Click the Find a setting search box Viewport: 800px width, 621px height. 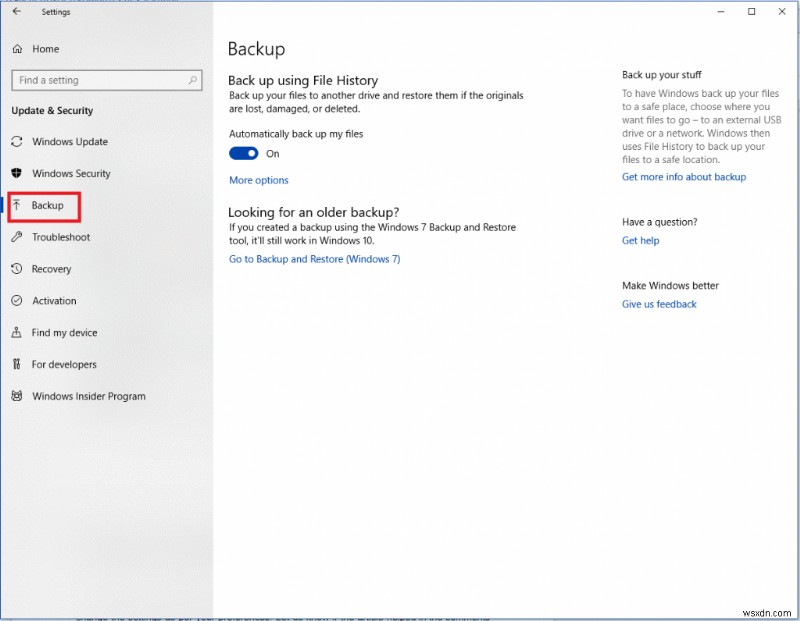pos(100,80)
